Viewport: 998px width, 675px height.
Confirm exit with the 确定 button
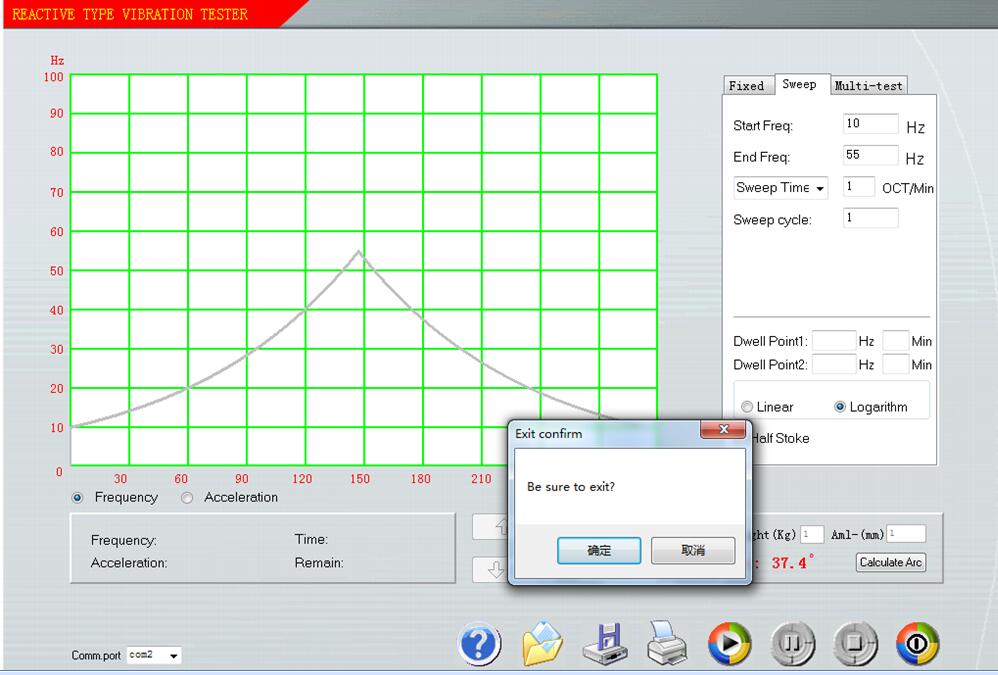point(599,550)
